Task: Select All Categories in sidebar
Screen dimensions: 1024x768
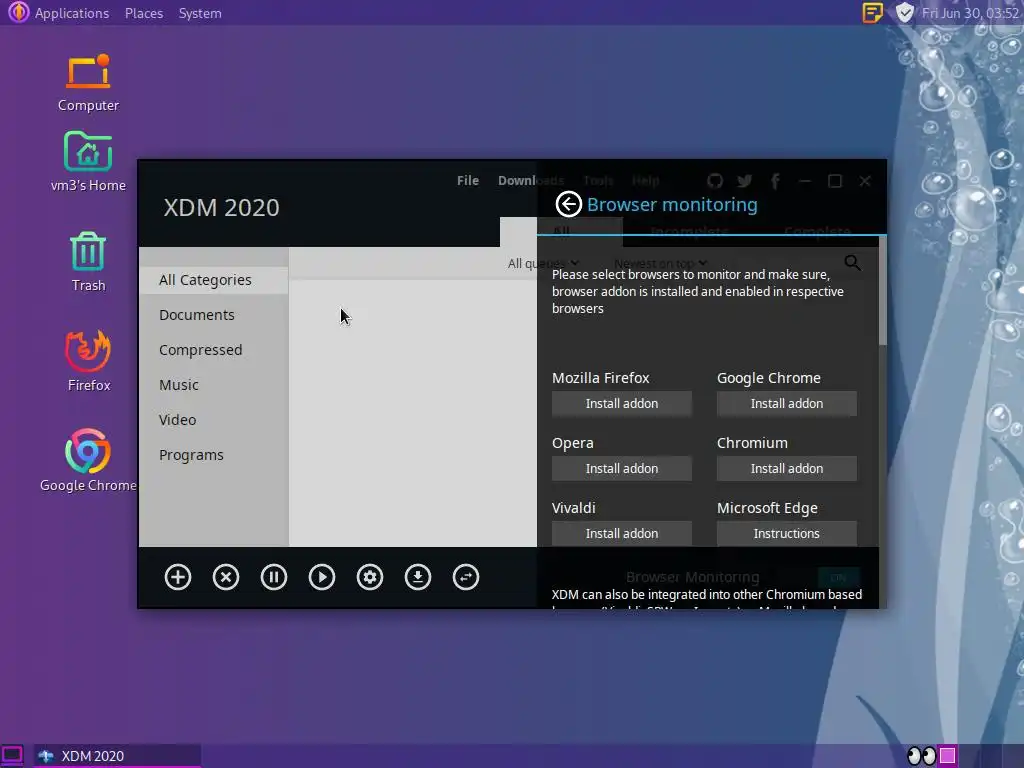Action: click(214, 280)
